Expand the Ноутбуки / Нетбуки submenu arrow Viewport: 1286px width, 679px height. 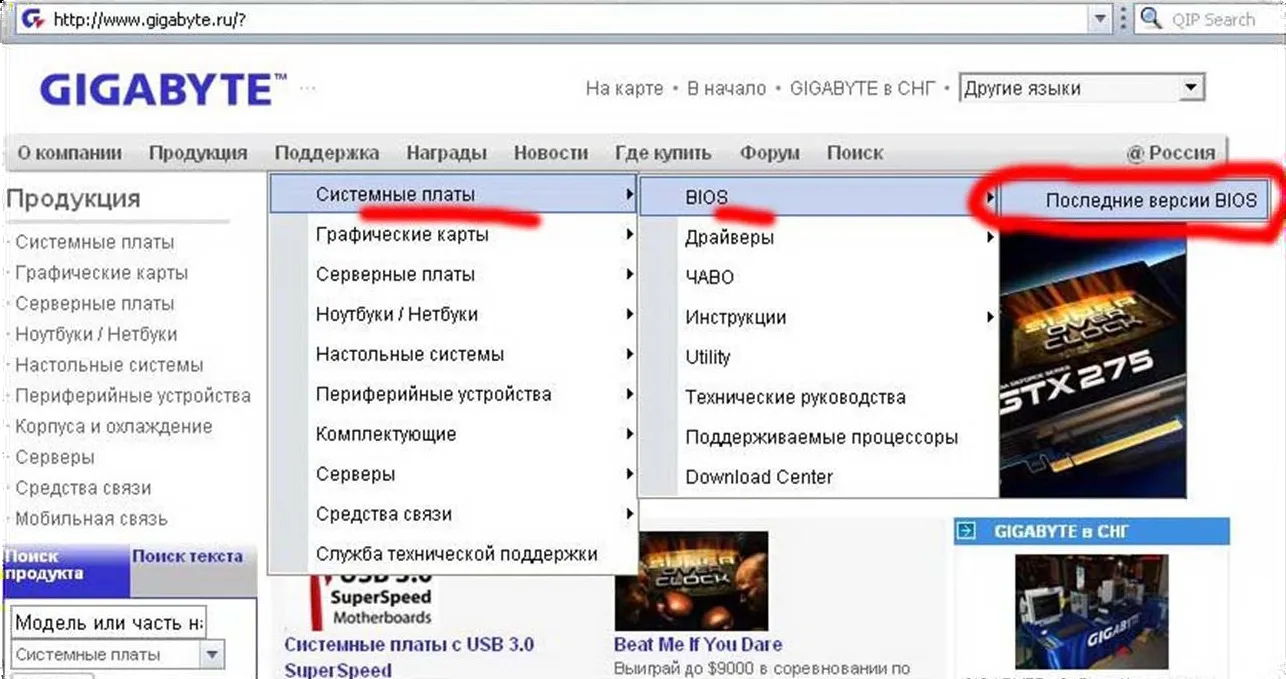[x=629, y=314]
